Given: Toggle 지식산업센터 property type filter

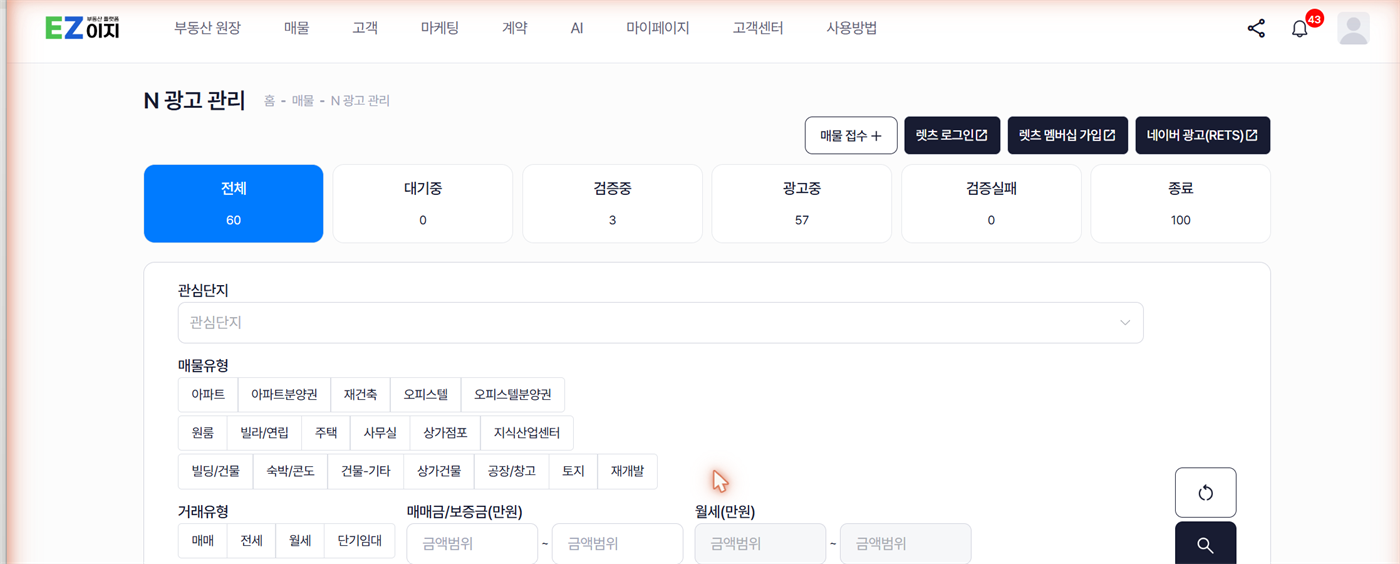Looking at the screenshot, I should click(527, 433).
